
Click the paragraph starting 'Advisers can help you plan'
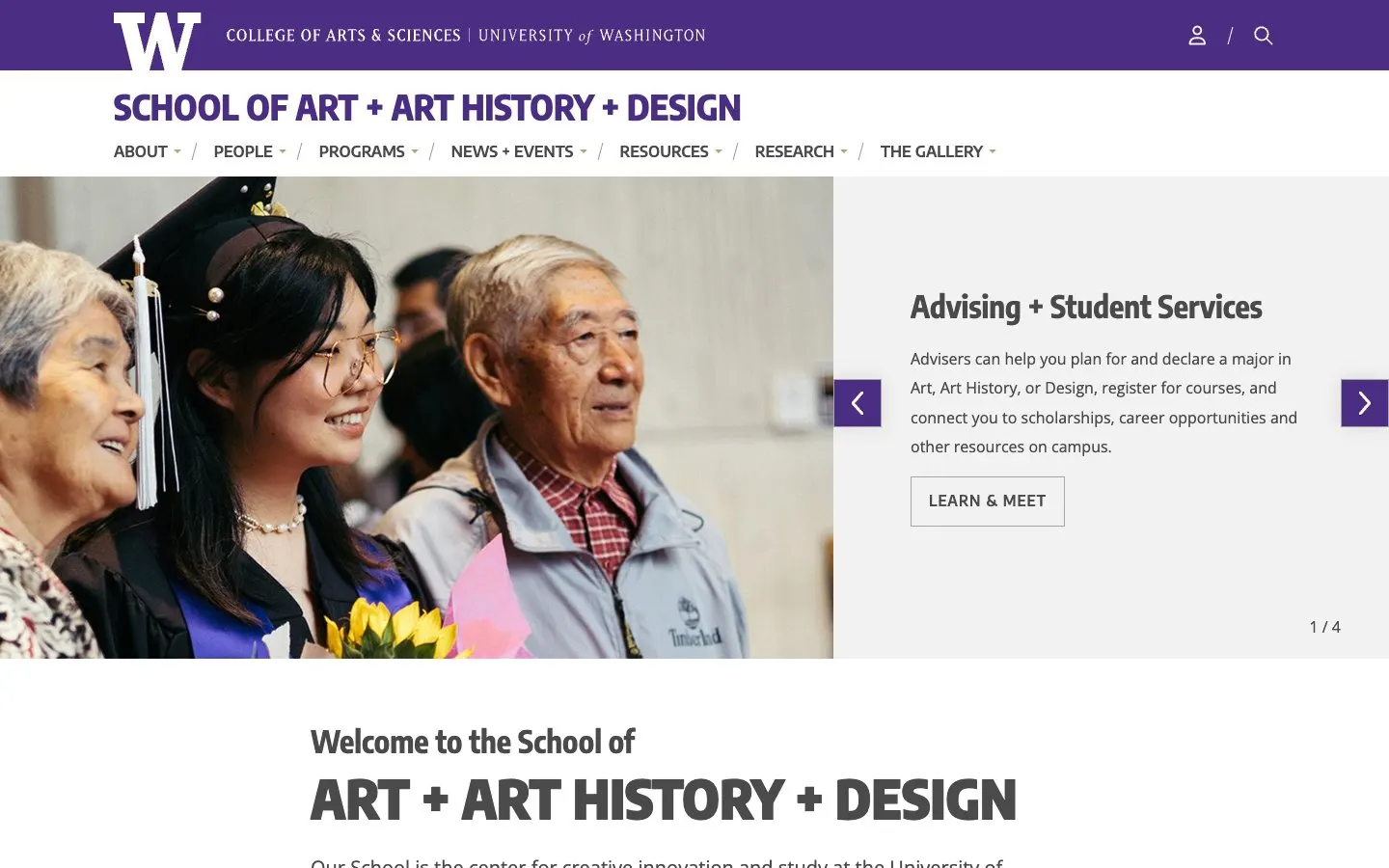coord(1103,402)
